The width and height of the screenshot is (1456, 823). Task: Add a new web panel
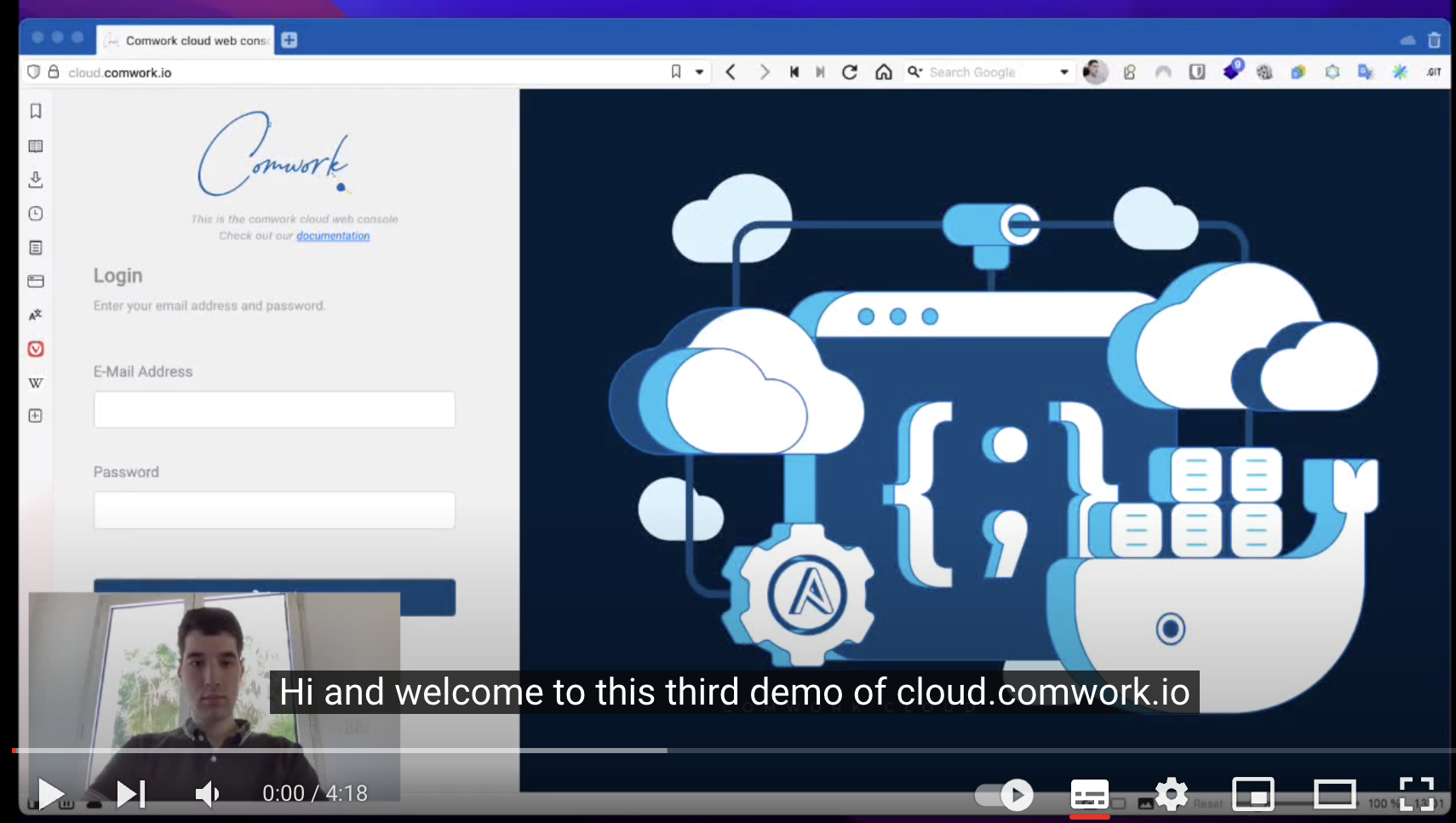36,416
